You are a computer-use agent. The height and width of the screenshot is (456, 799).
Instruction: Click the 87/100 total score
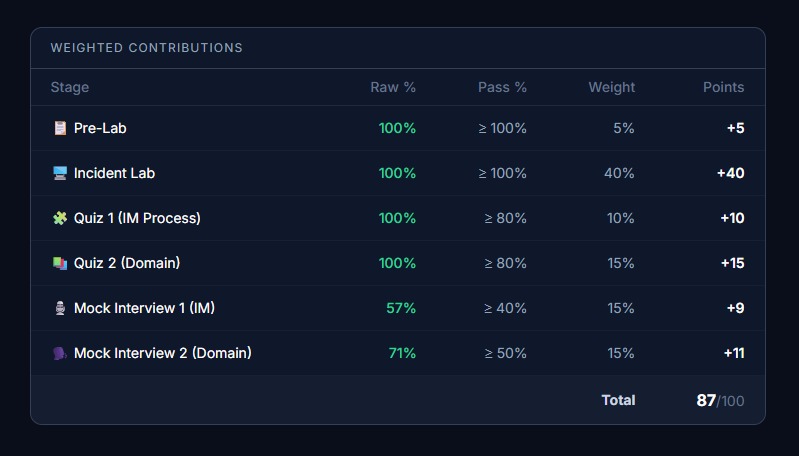(720, 400)
